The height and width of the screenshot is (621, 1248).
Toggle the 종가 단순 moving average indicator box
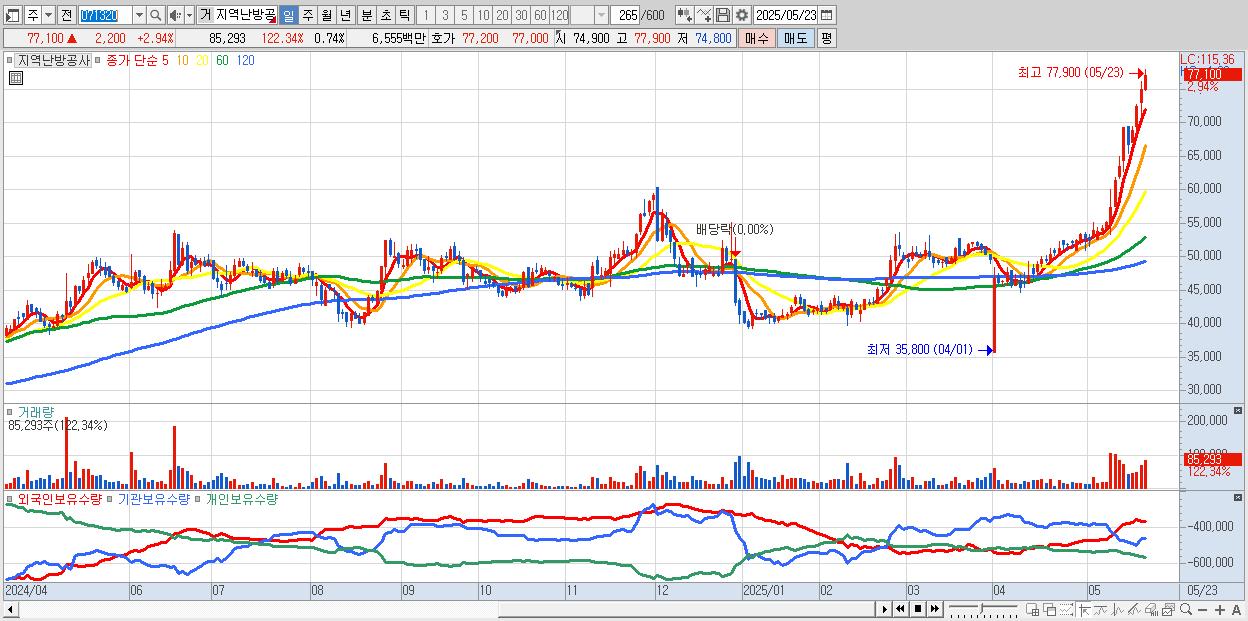point(99,61)
